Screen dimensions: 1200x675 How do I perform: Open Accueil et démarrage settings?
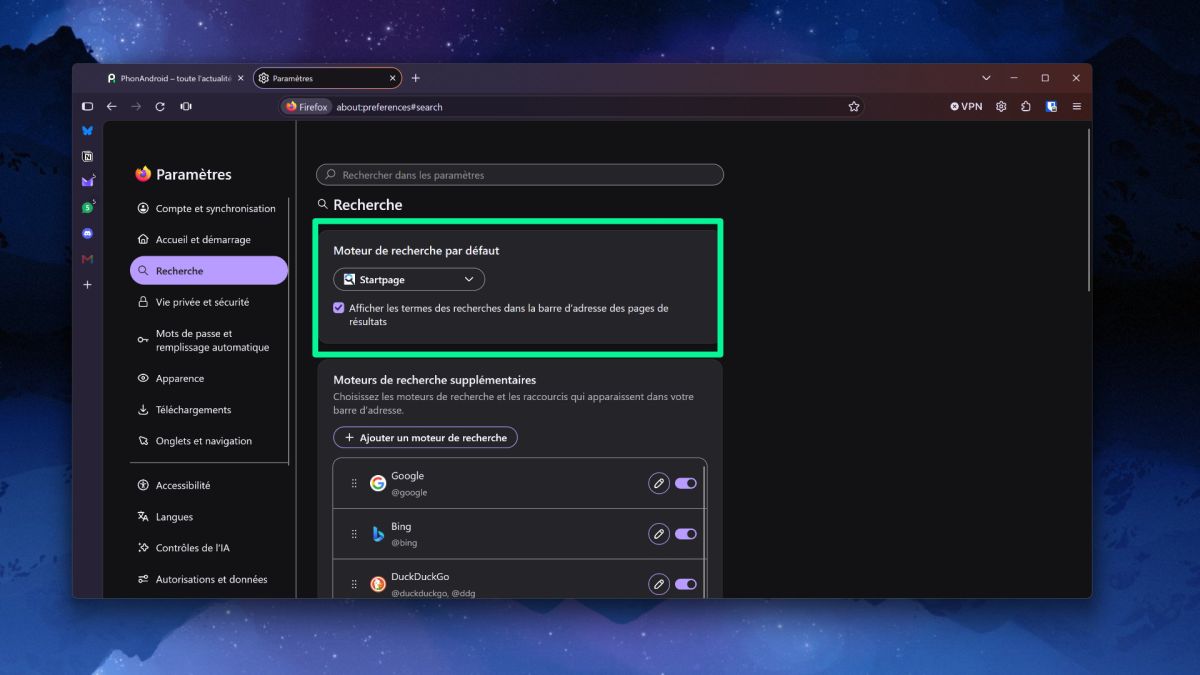pos(208,240)
